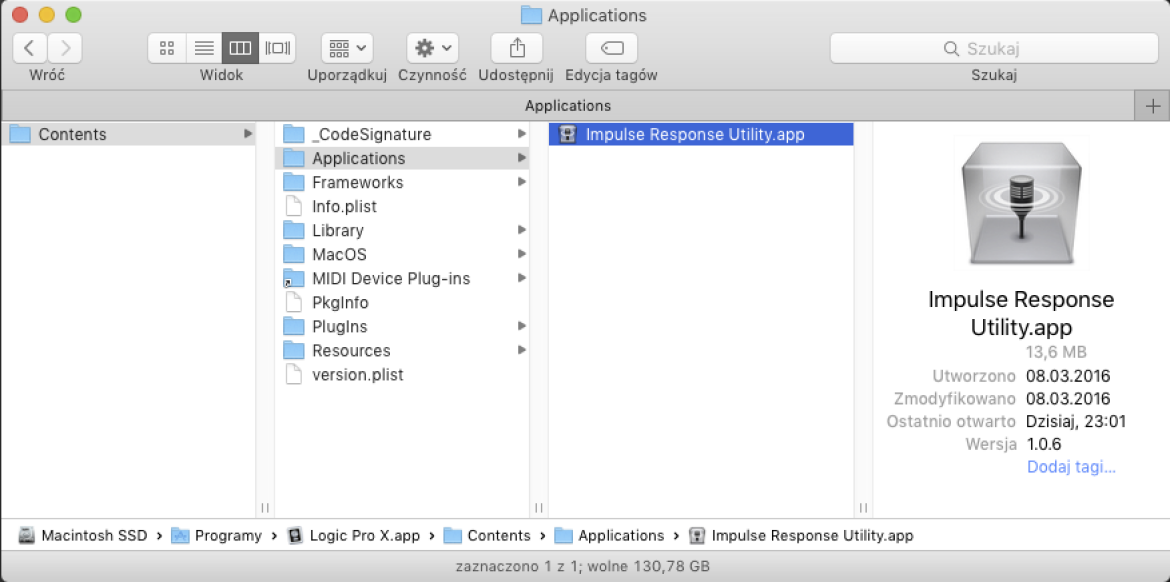Open Logic Pro X.app in path bar
This screenshot has width=1170, height=582.
click(x=354, y=536)
